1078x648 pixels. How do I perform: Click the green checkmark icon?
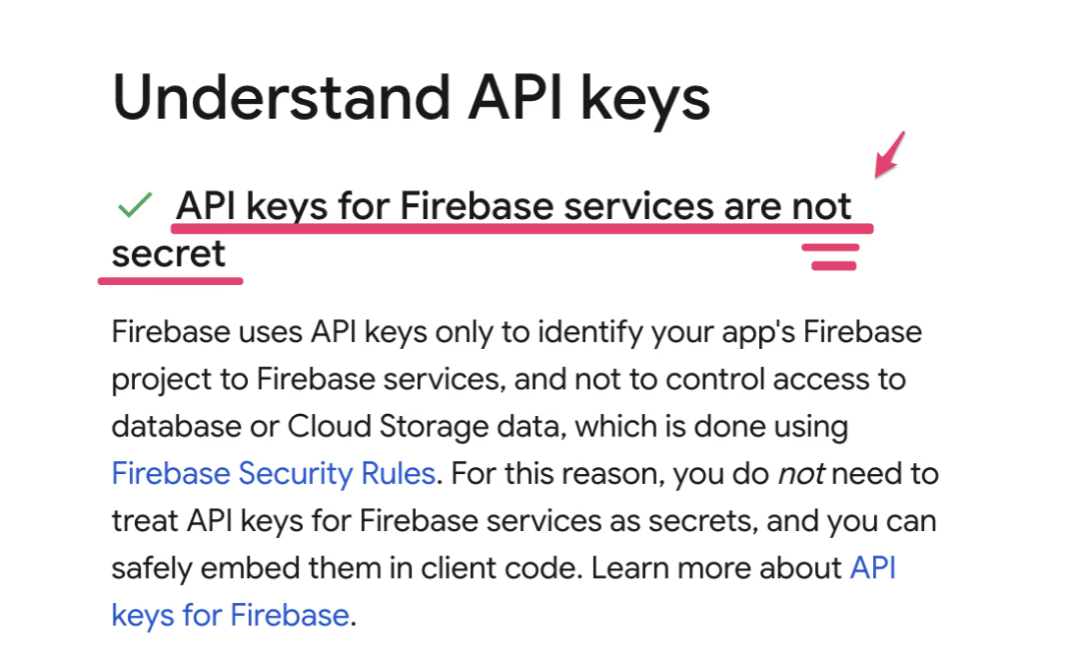tap(134, 207)
